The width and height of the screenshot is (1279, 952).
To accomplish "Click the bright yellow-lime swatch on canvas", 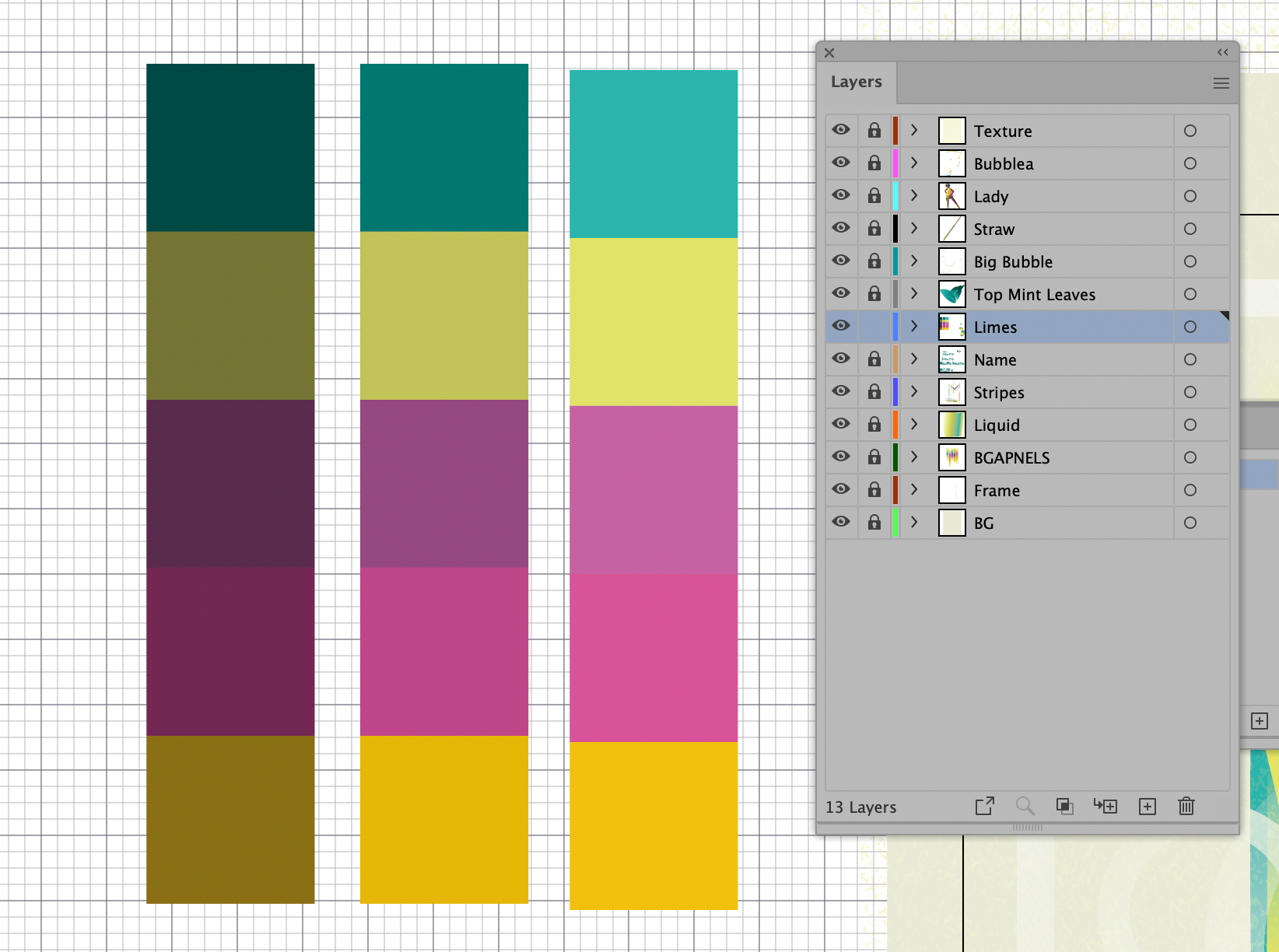I will tap(654, 322).
